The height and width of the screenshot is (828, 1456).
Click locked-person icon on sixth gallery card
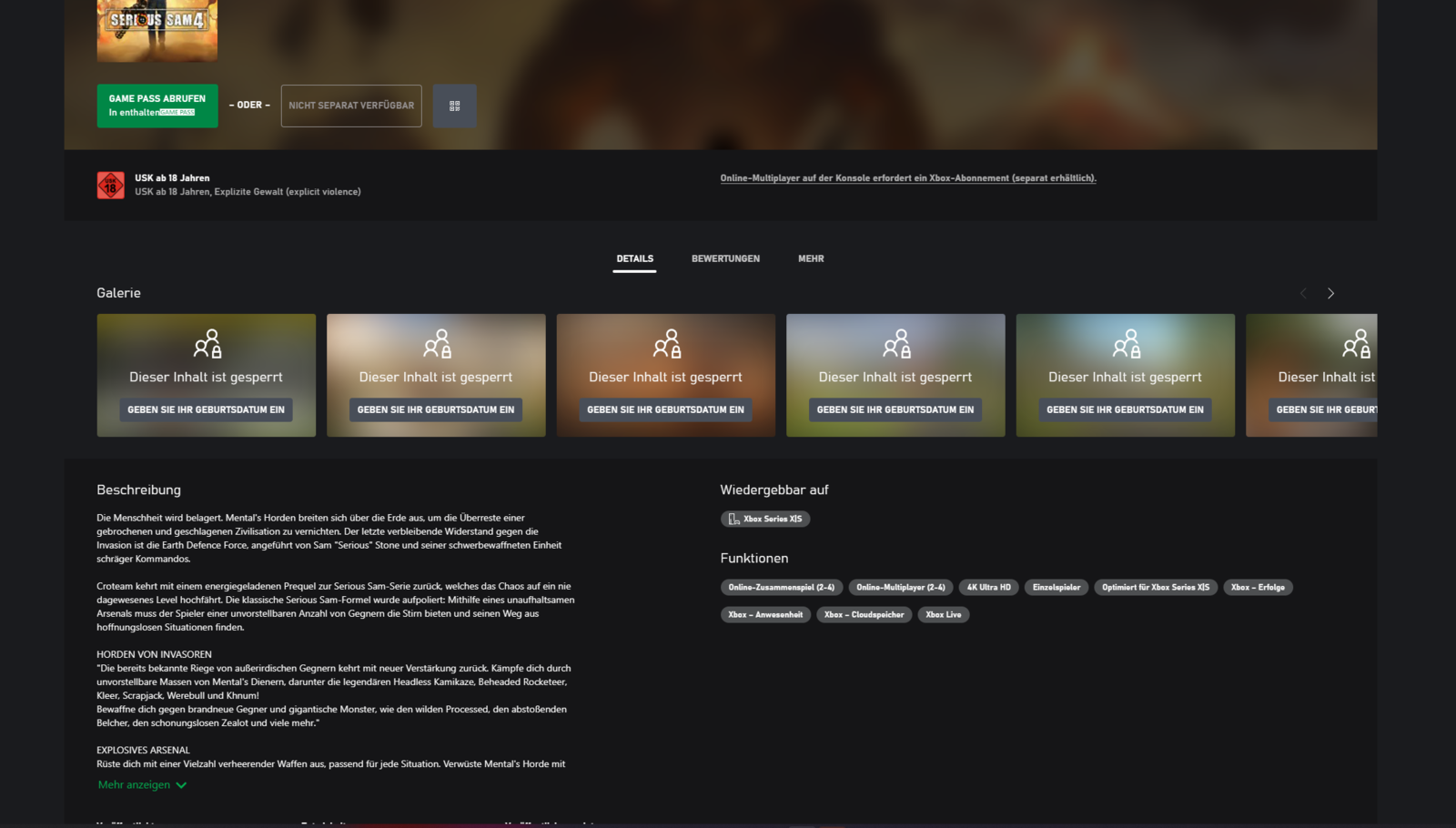pyautogui.click(x=1357, y=344)
